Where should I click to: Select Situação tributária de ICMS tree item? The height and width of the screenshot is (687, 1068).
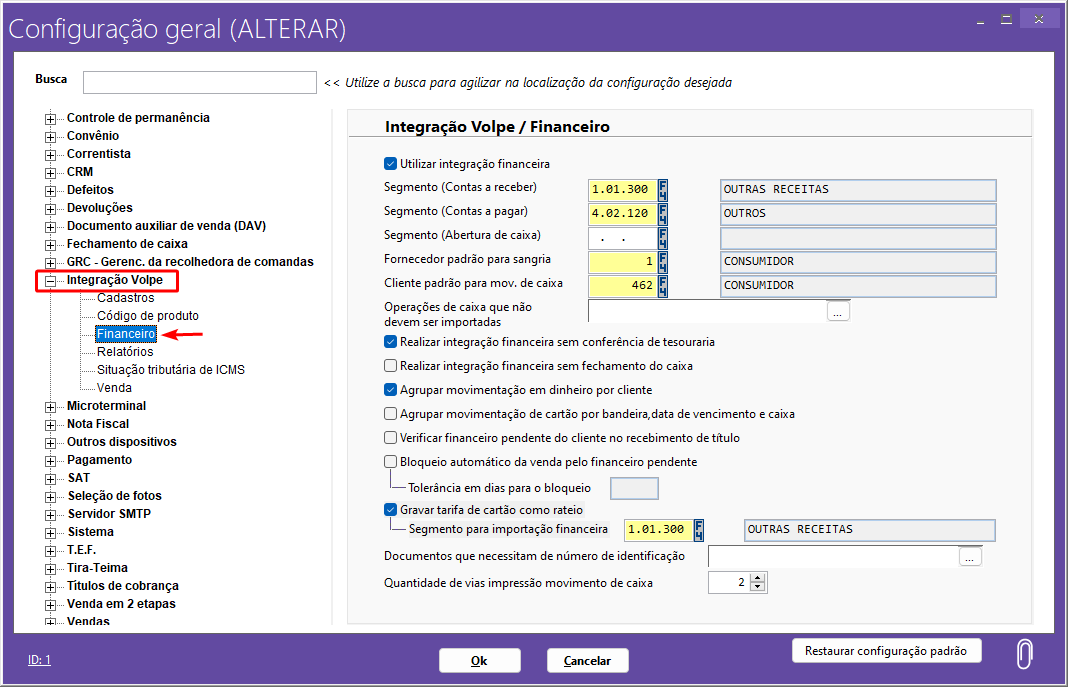click(170, 370)
